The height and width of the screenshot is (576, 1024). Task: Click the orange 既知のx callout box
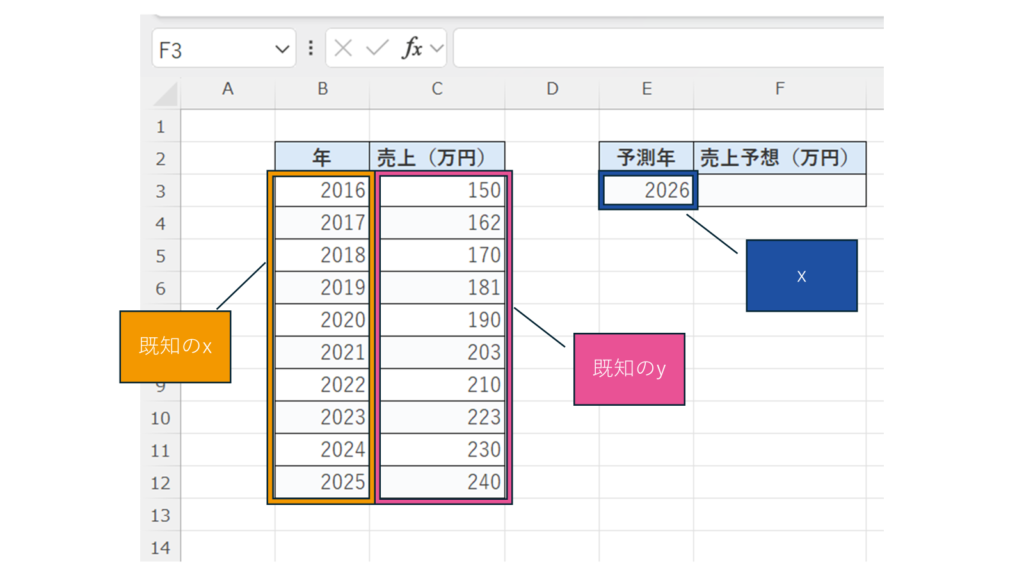point(175,347)
